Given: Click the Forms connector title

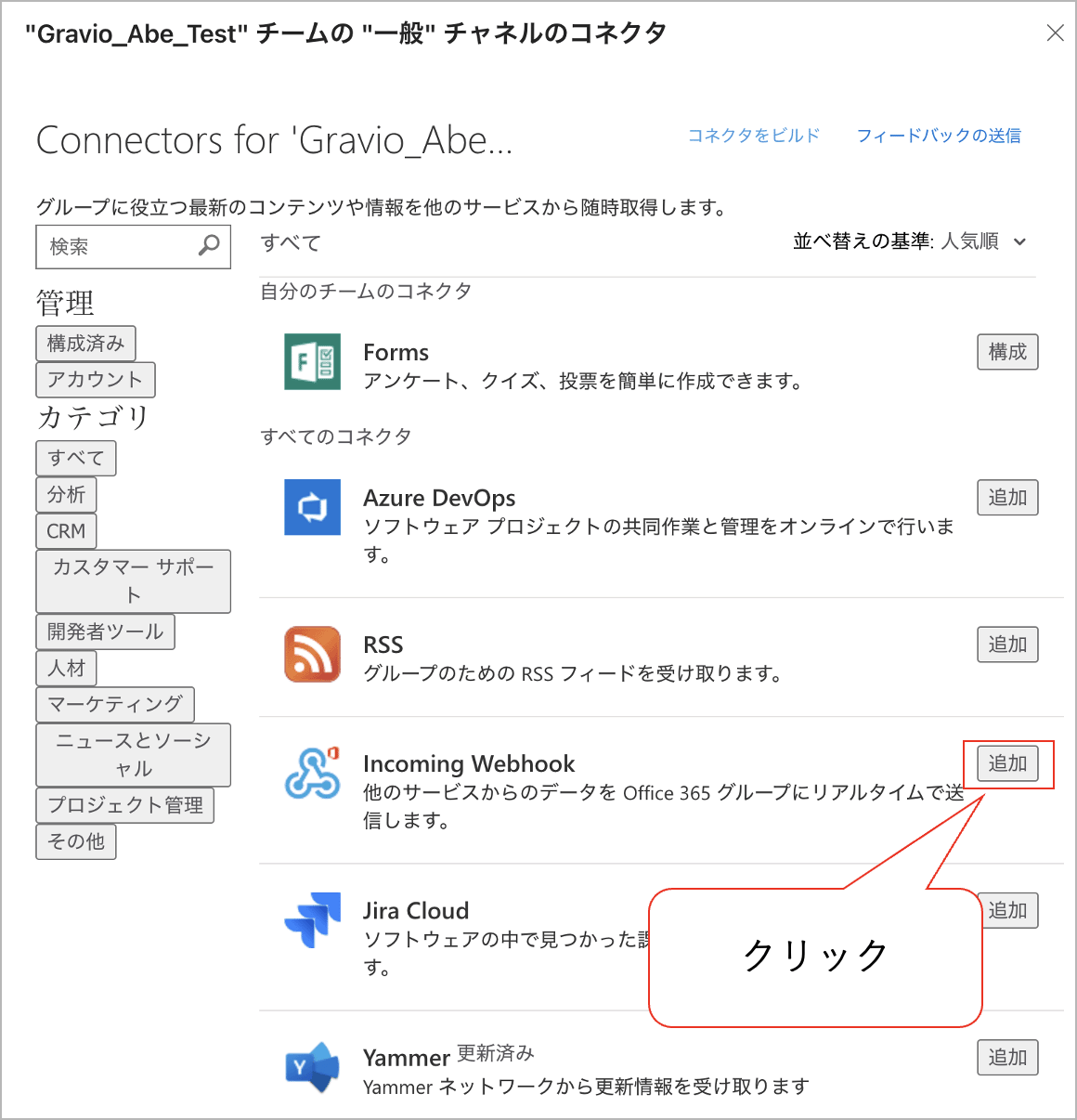Looking at the screenshot, I should (x=396, y=353).
